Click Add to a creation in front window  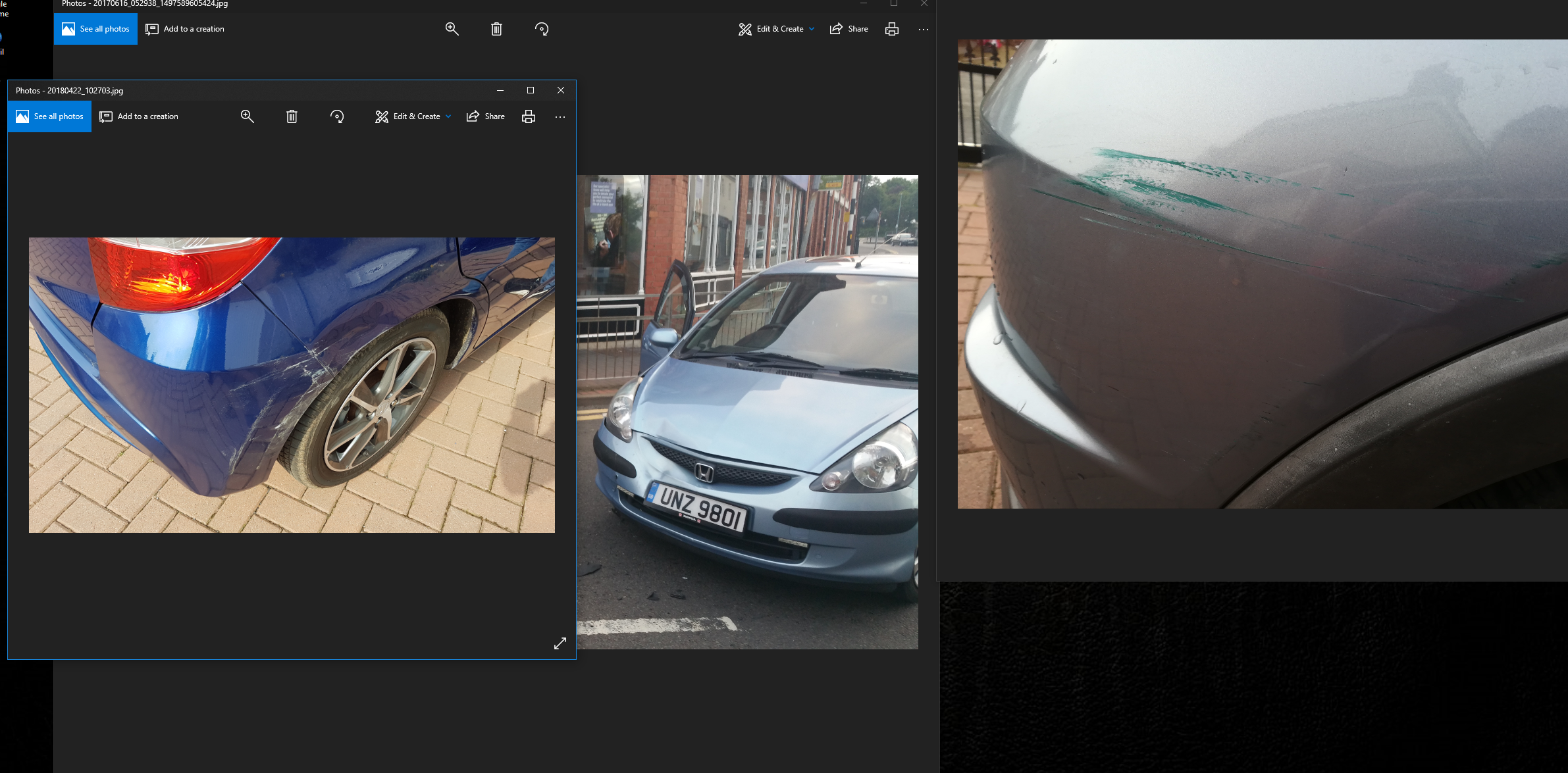click(x=139, y=116)
